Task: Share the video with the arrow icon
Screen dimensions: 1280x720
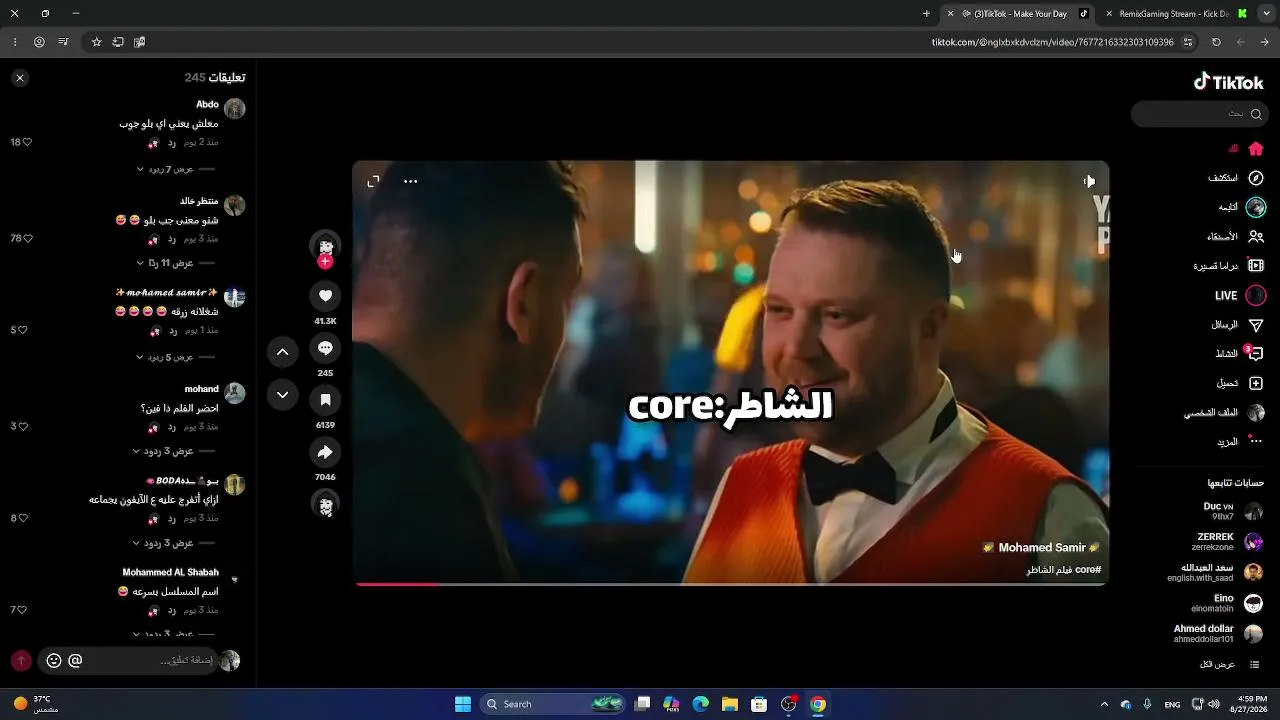Action: (x=325, y=452)
